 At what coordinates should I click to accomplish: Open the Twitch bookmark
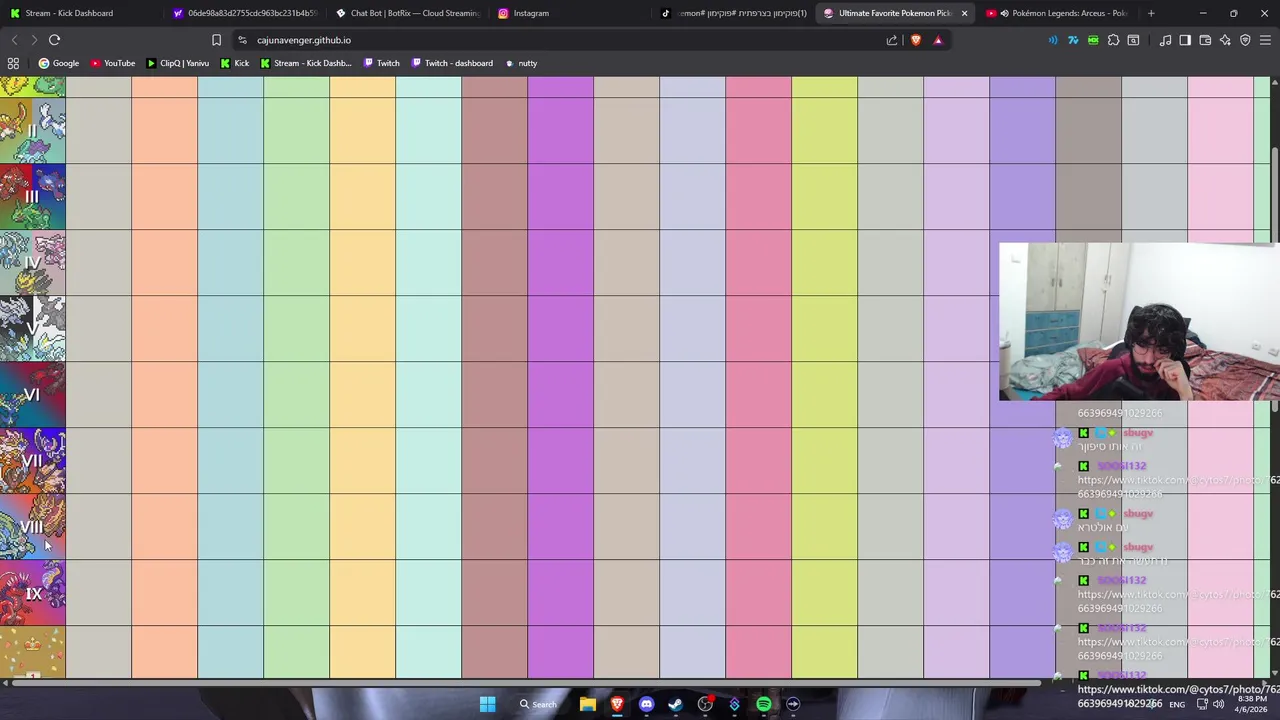point(381,63)
